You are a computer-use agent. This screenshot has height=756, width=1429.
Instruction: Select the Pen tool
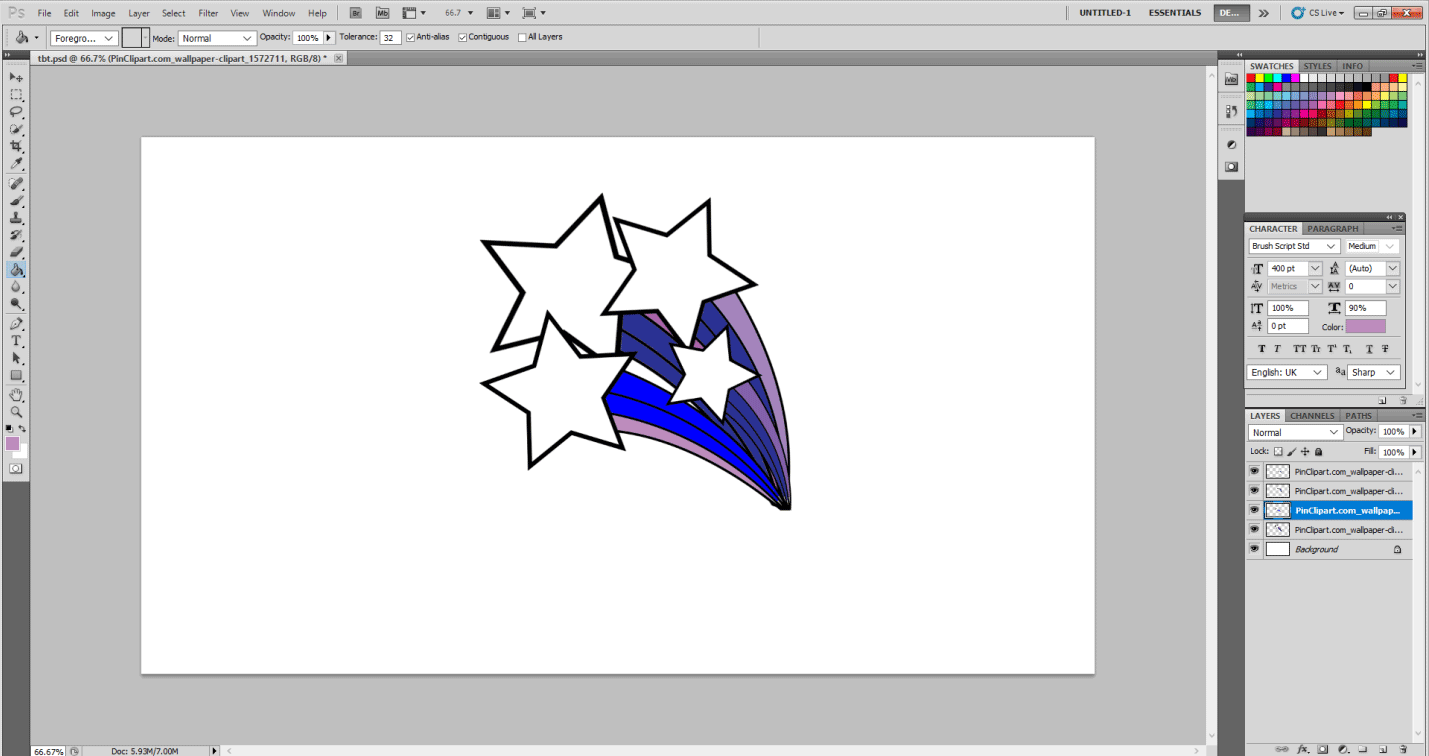pyautogui.click(x=16, y=324)
